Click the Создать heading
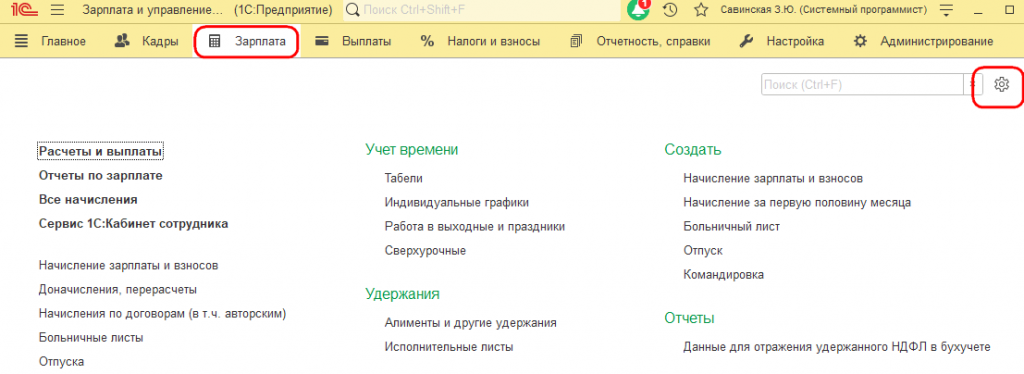Viewport: 1024px width, 374px height. [693, 149]
